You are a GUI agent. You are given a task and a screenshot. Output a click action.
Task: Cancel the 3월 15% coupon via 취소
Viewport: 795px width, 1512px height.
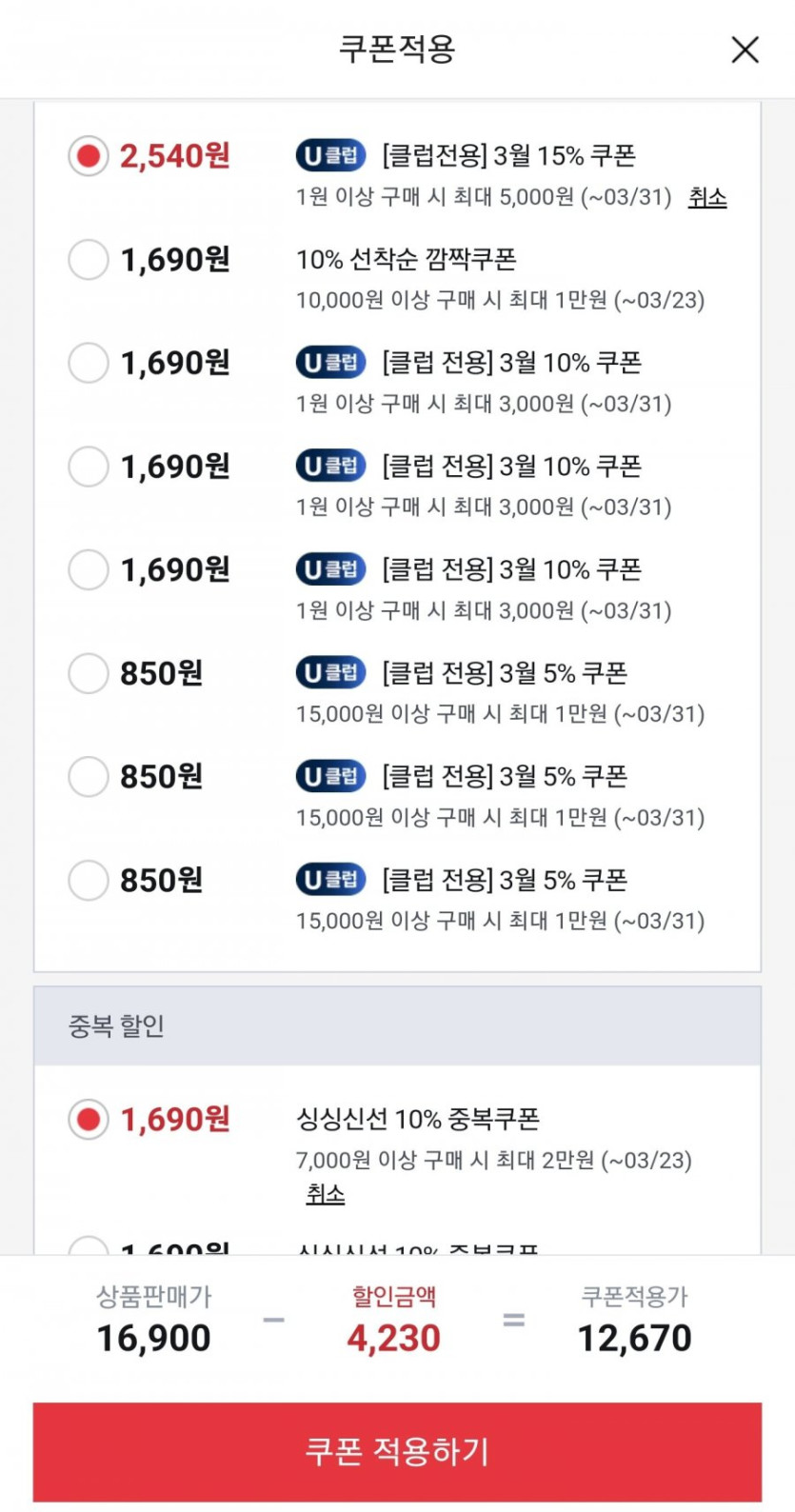(x=707, y=198)
